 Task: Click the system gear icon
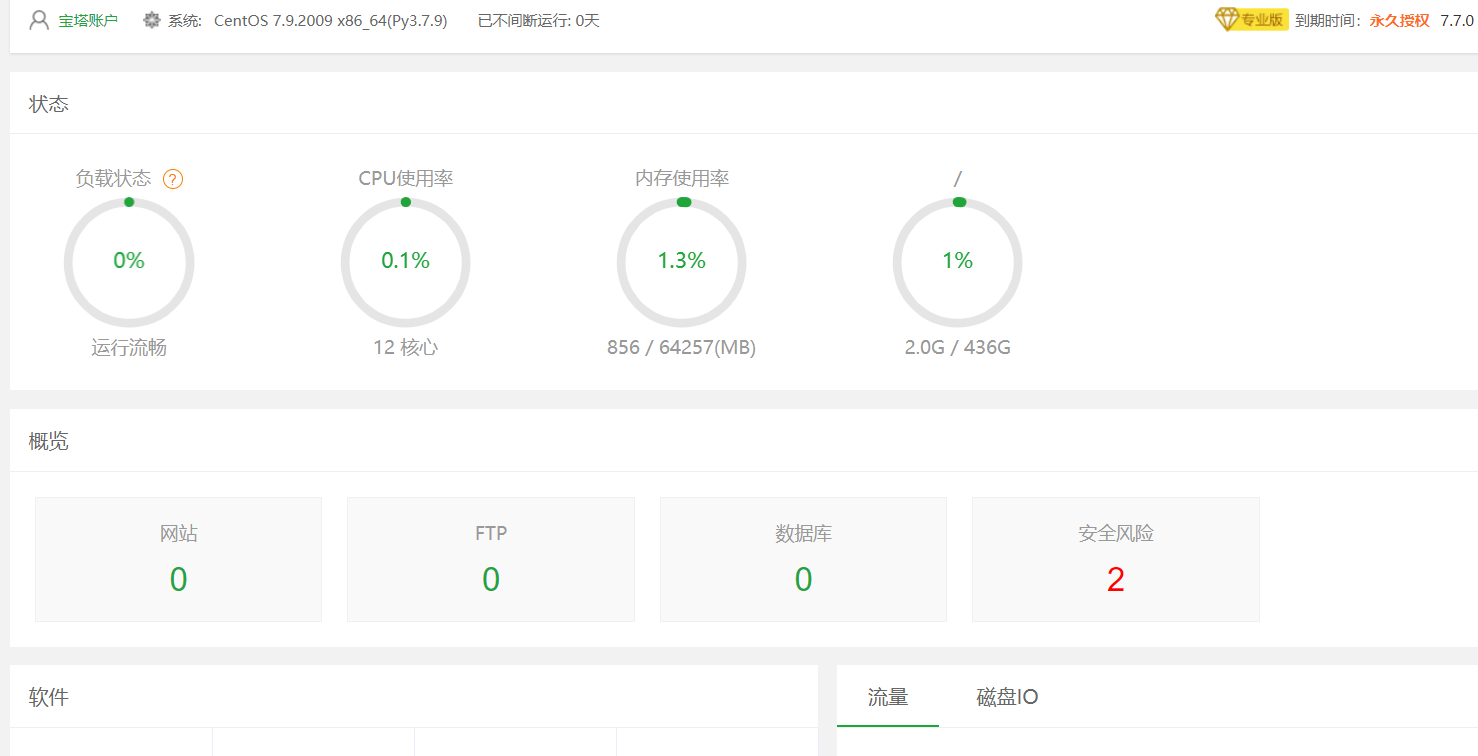(152, 20)
